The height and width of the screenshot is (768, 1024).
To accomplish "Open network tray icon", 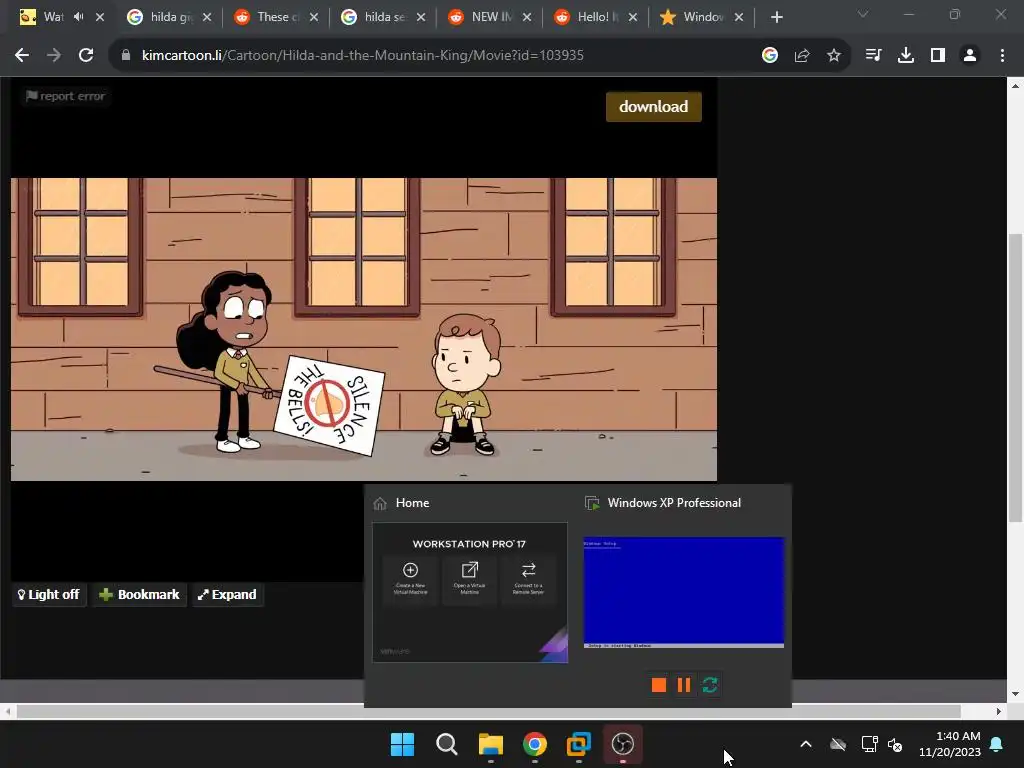I will pyautogui.click(x=869, y=744).
